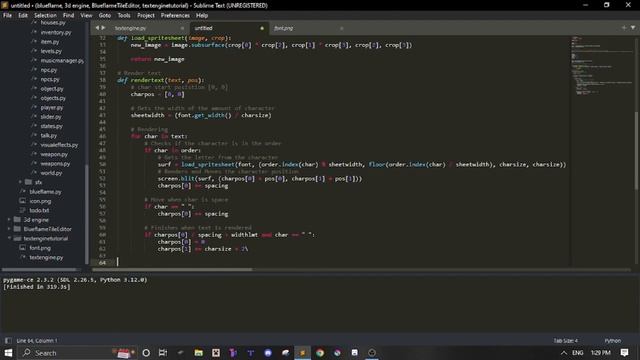
Task: Open Task View in taskbar
Action: click(x=163, y=353)
